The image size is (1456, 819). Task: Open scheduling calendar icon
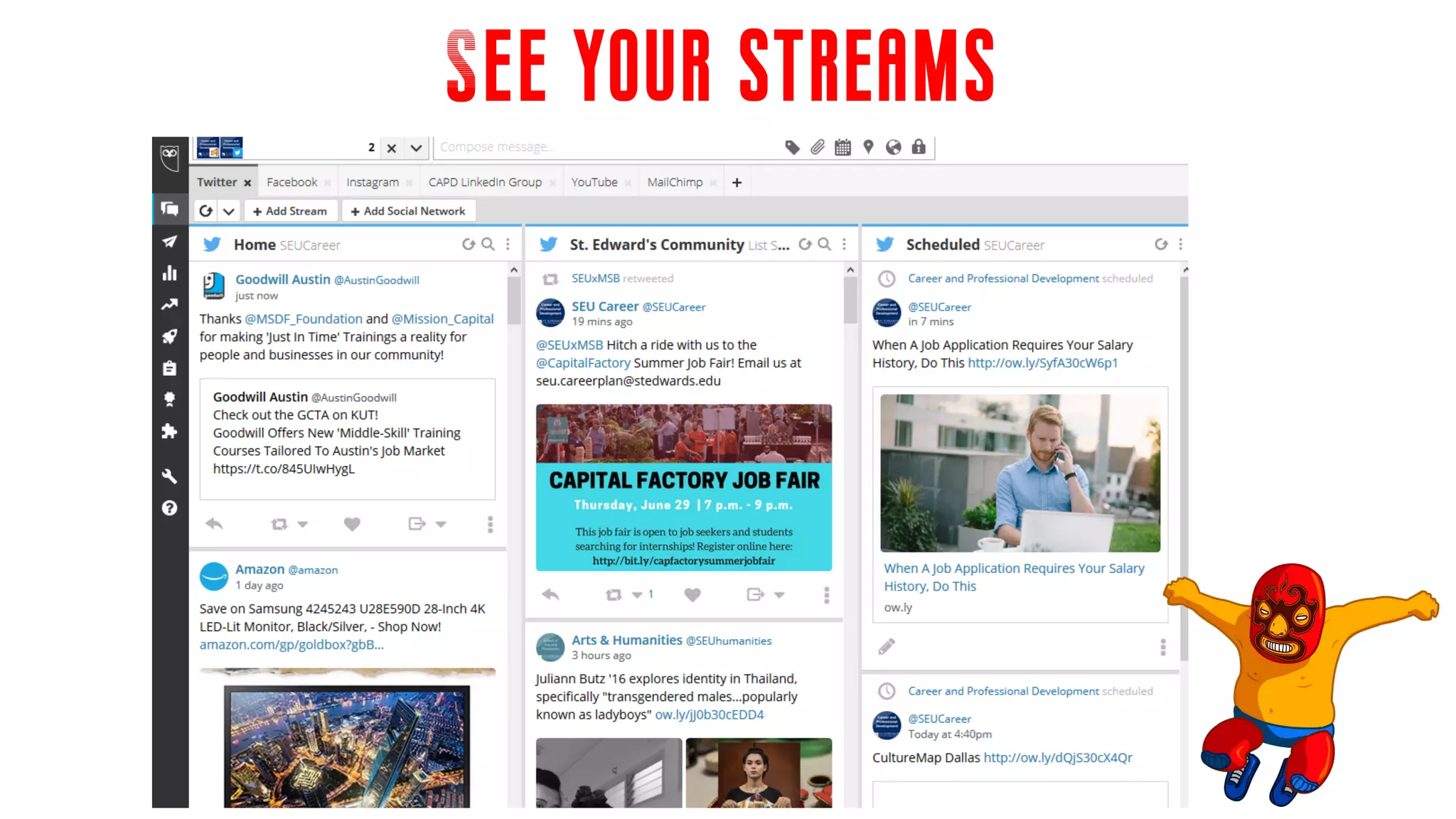(842, 147)
